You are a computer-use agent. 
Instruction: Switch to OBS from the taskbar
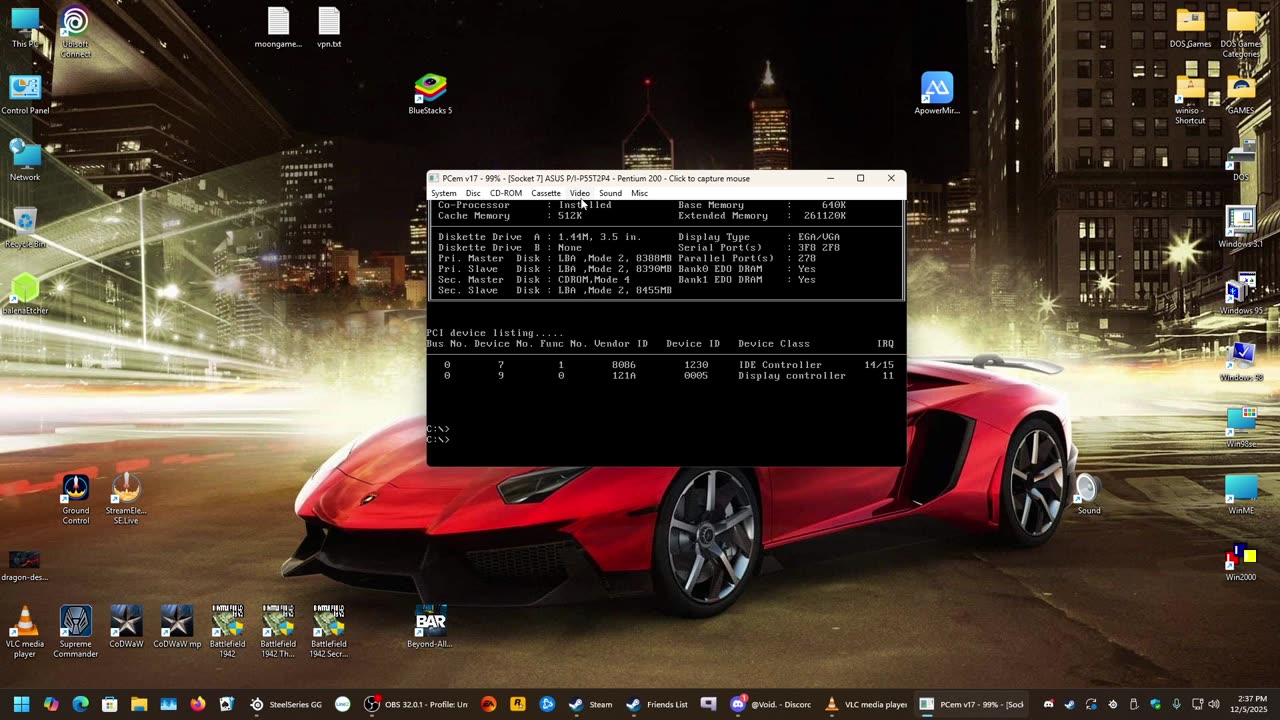[x=417, y=704]
